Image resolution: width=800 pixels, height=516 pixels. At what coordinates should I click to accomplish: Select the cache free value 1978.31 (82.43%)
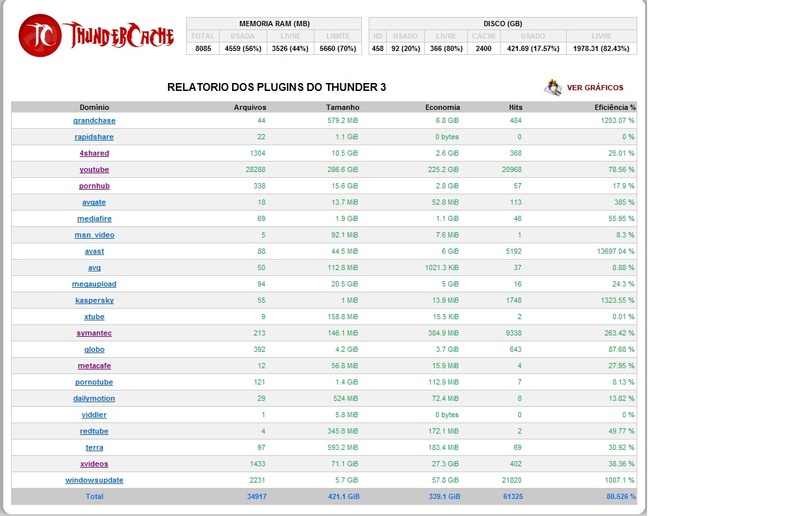click(602, 48)
